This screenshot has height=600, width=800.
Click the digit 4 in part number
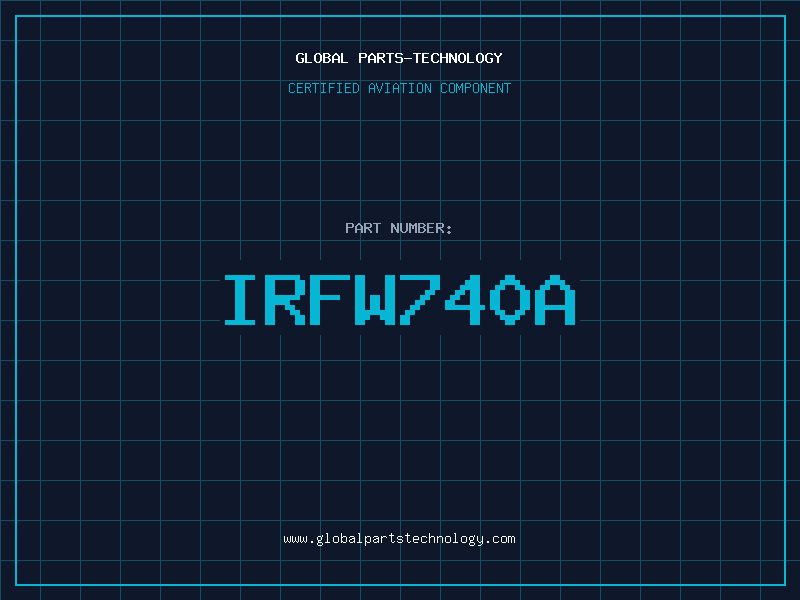click(467, 300)
